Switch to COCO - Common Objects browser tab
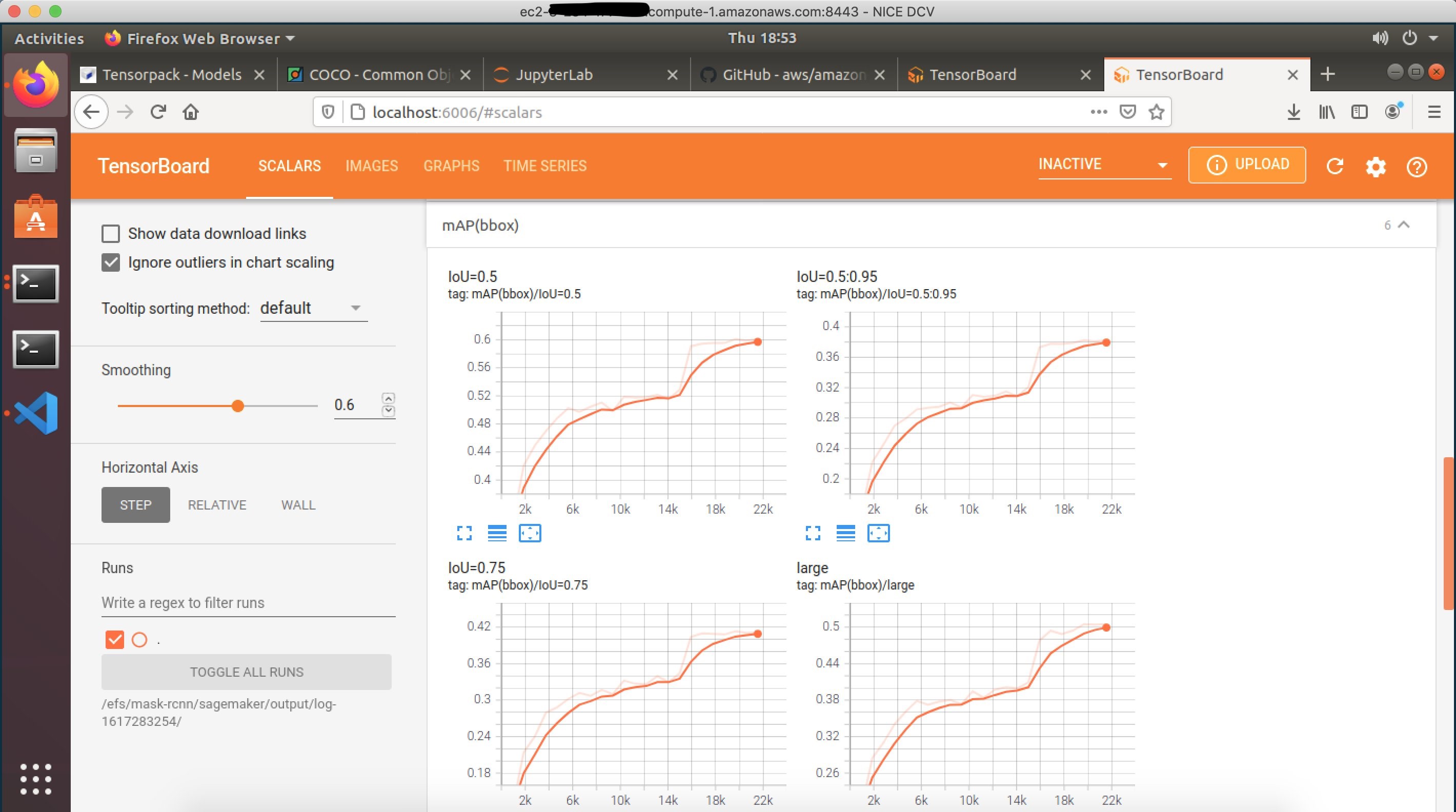The width and height of the screenshot is (1456, 812). 379,74
